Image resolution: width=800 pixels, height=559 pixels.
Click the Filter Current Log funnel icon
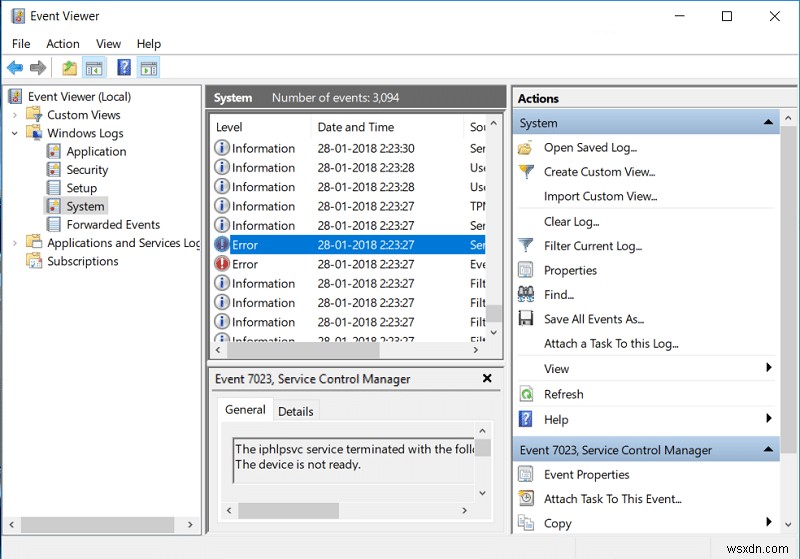(x=526, y=245)
